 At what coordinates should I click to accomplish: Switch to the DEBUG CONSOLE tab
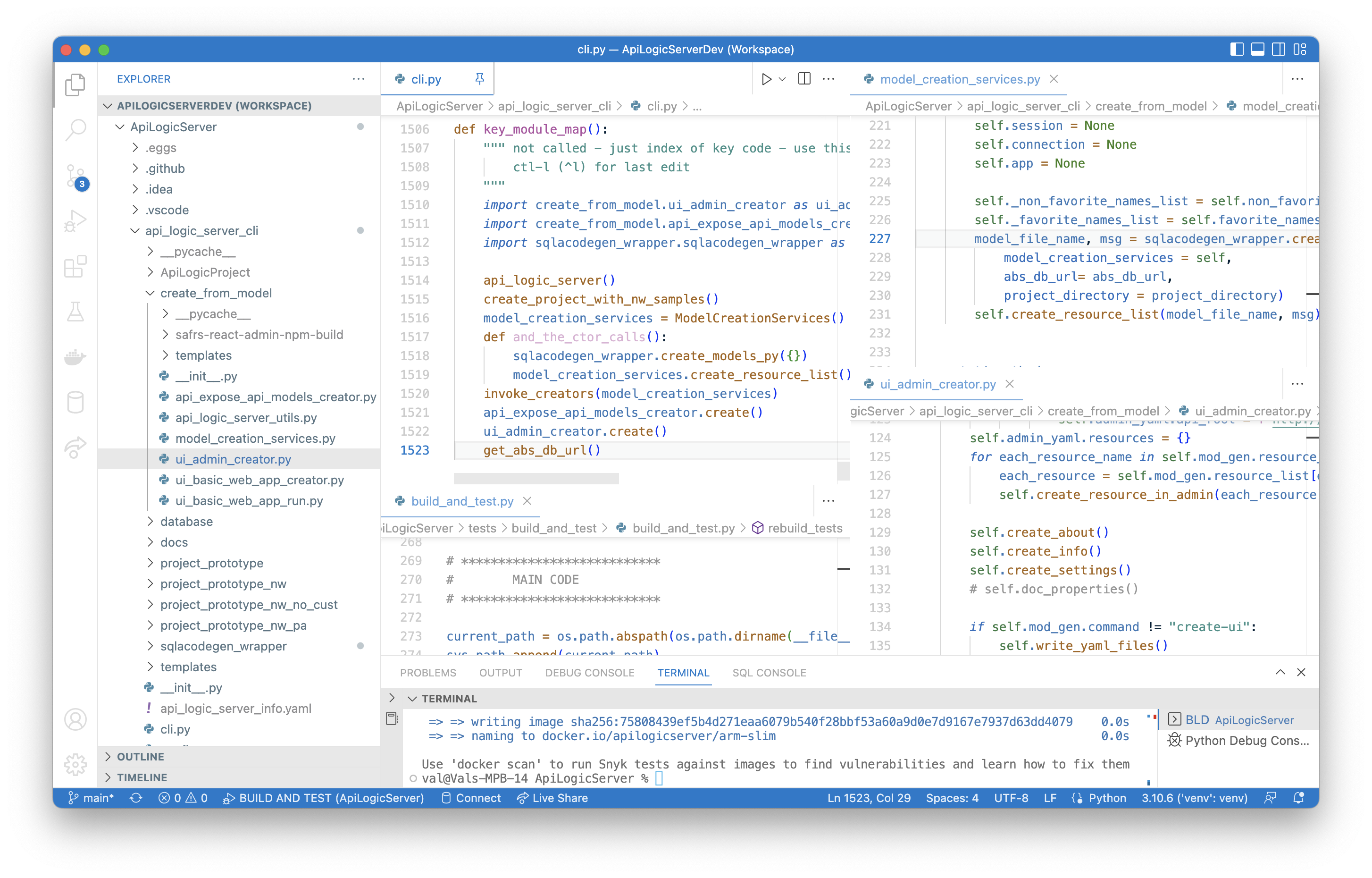pyautogui.click(x=589, y=673)
